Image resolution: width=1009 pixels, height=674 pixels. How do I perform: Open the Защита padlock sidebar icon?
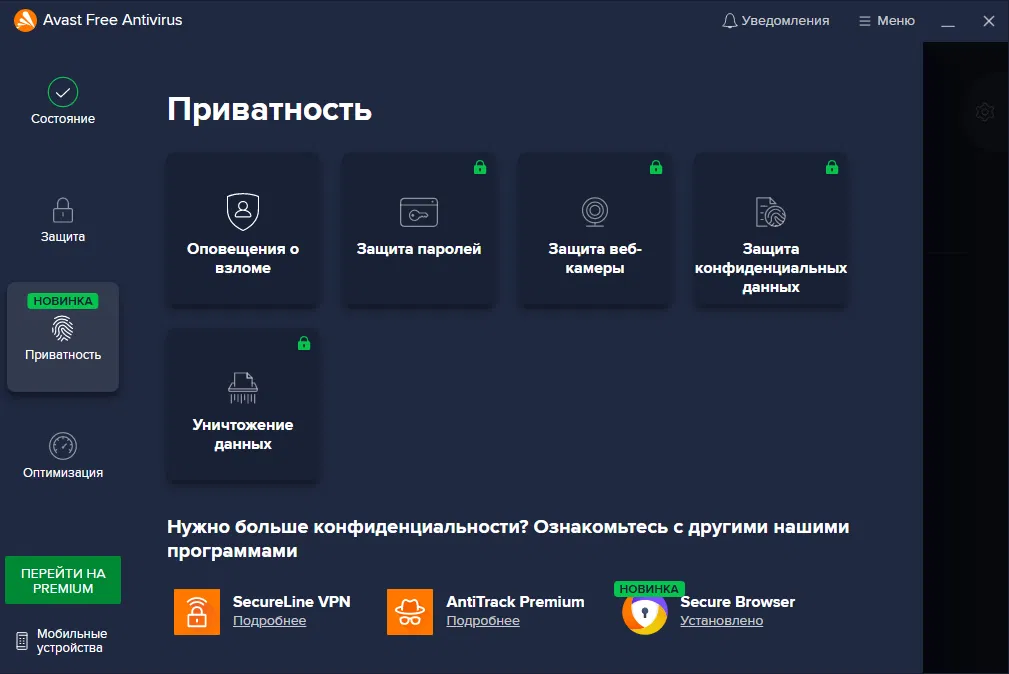63,210
